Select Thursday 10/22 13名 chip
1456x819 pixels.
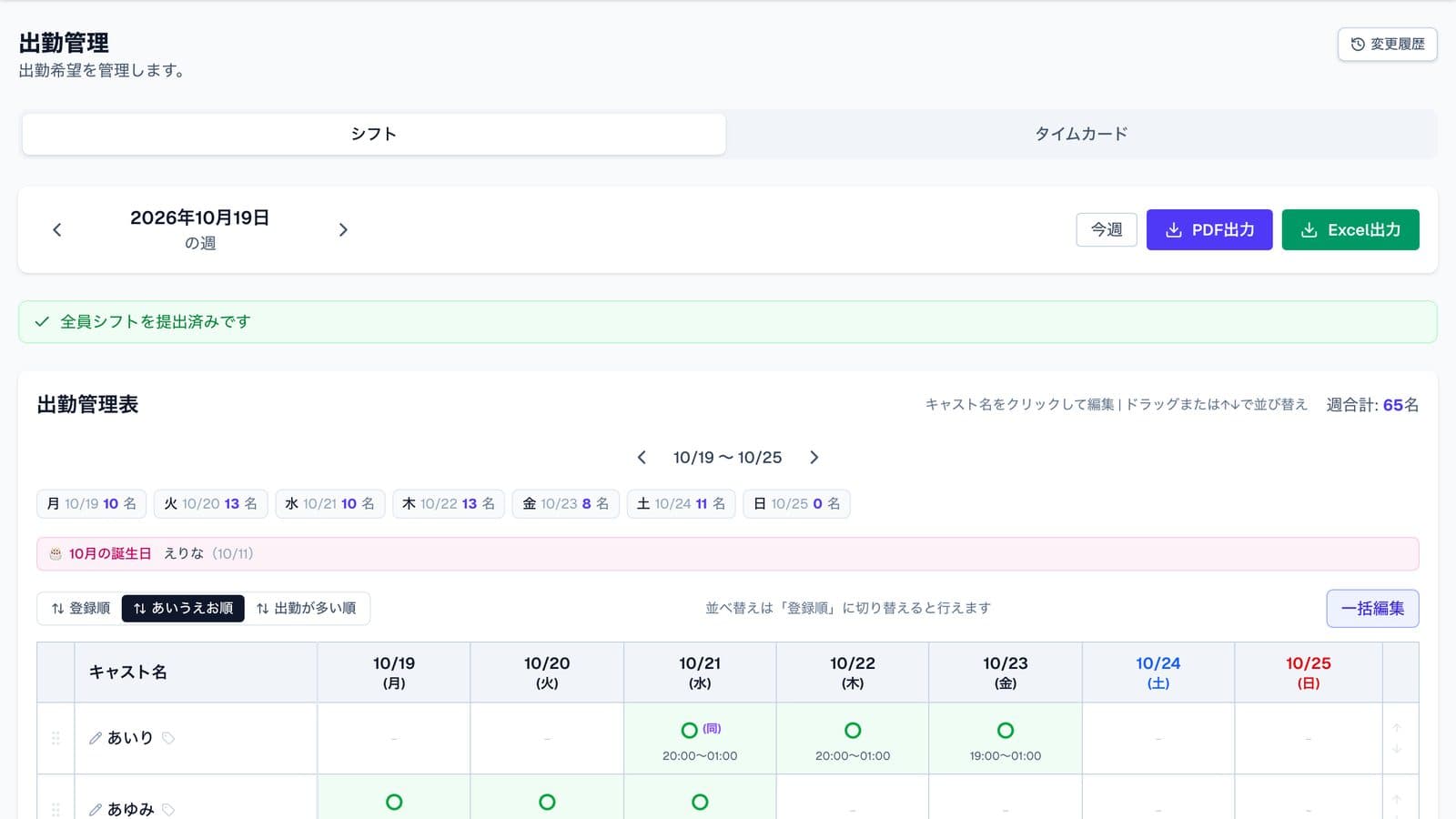pyautogui.click(x=449, y=503)
